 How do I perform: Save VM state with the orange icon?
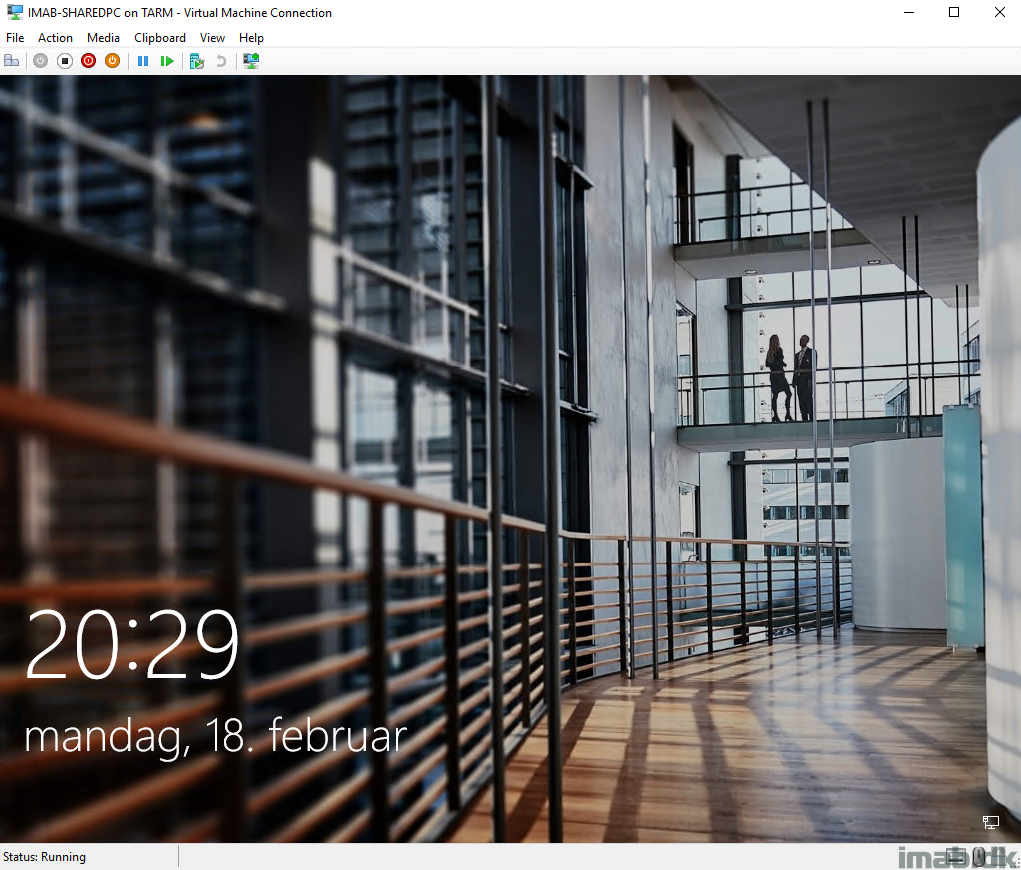tap(113, 61)
